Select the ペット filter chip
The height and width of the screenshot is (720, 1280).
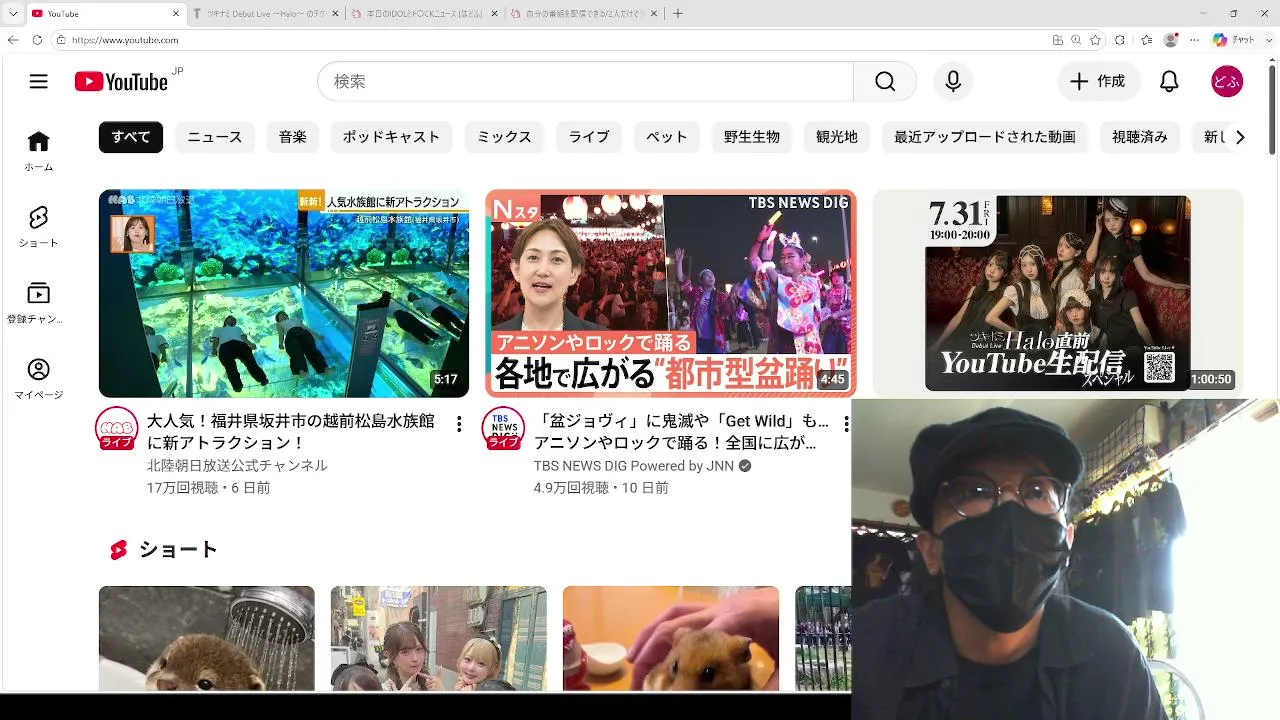click(667, 137)
